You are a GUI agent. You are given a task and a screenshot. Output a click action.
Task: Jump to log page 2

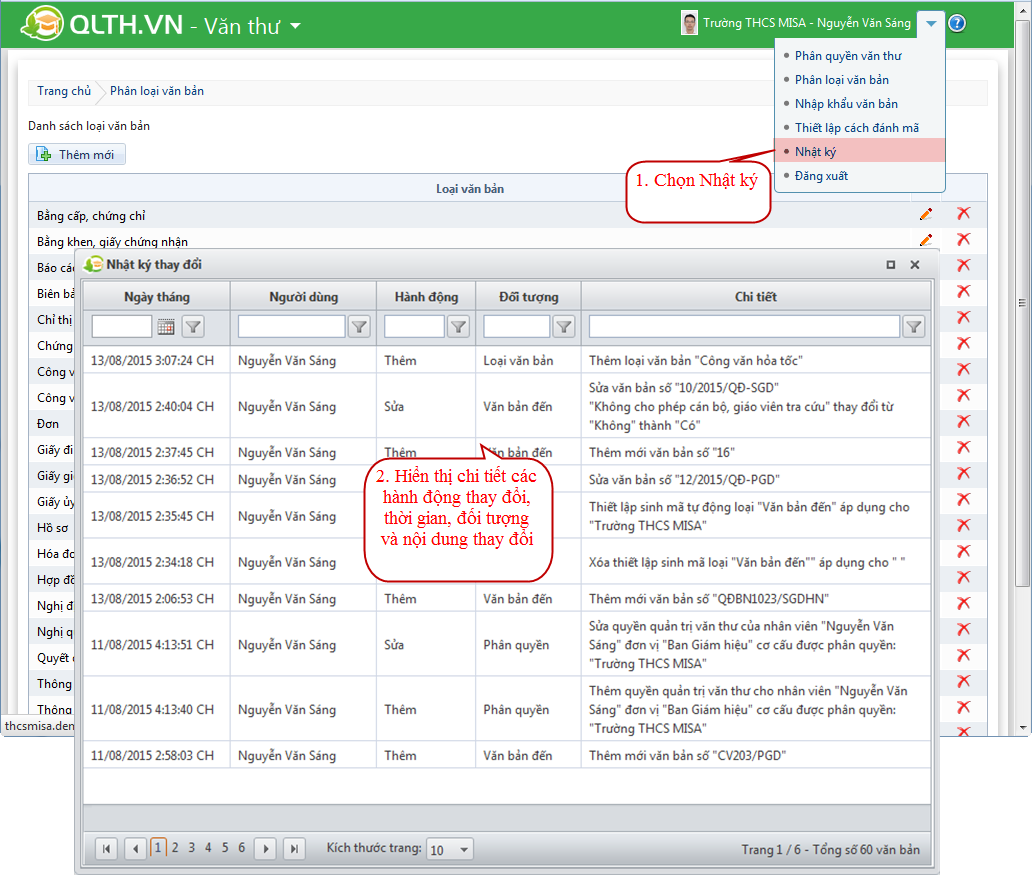point(175,848)
